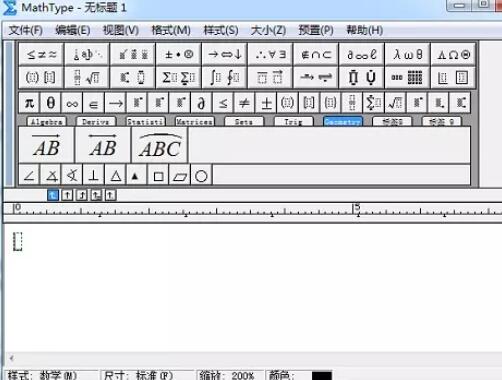Select the highlighted left-justified tab stop button
This screenshot has width=502, height=380.
click(x=53, y=195)
